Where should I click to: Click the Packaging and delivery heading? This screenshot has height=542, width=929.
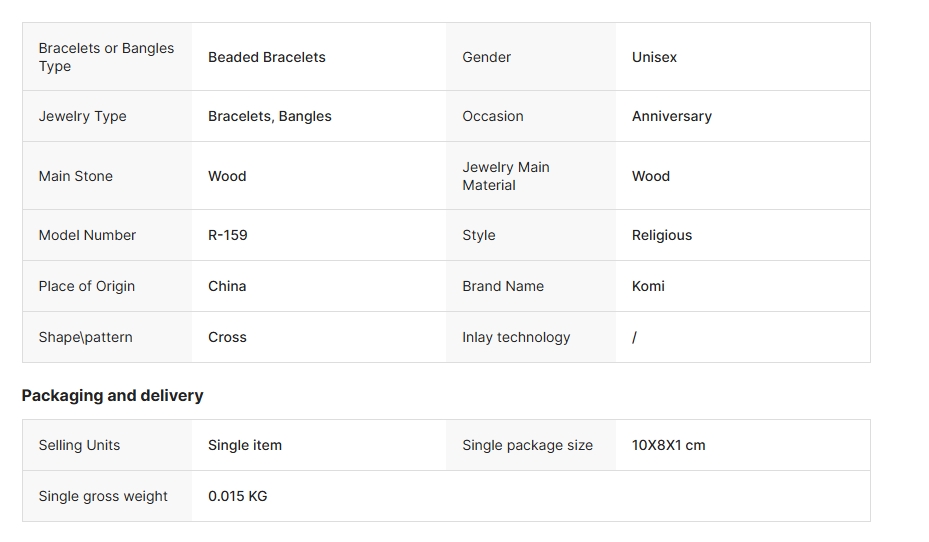(x=112, y=395)
